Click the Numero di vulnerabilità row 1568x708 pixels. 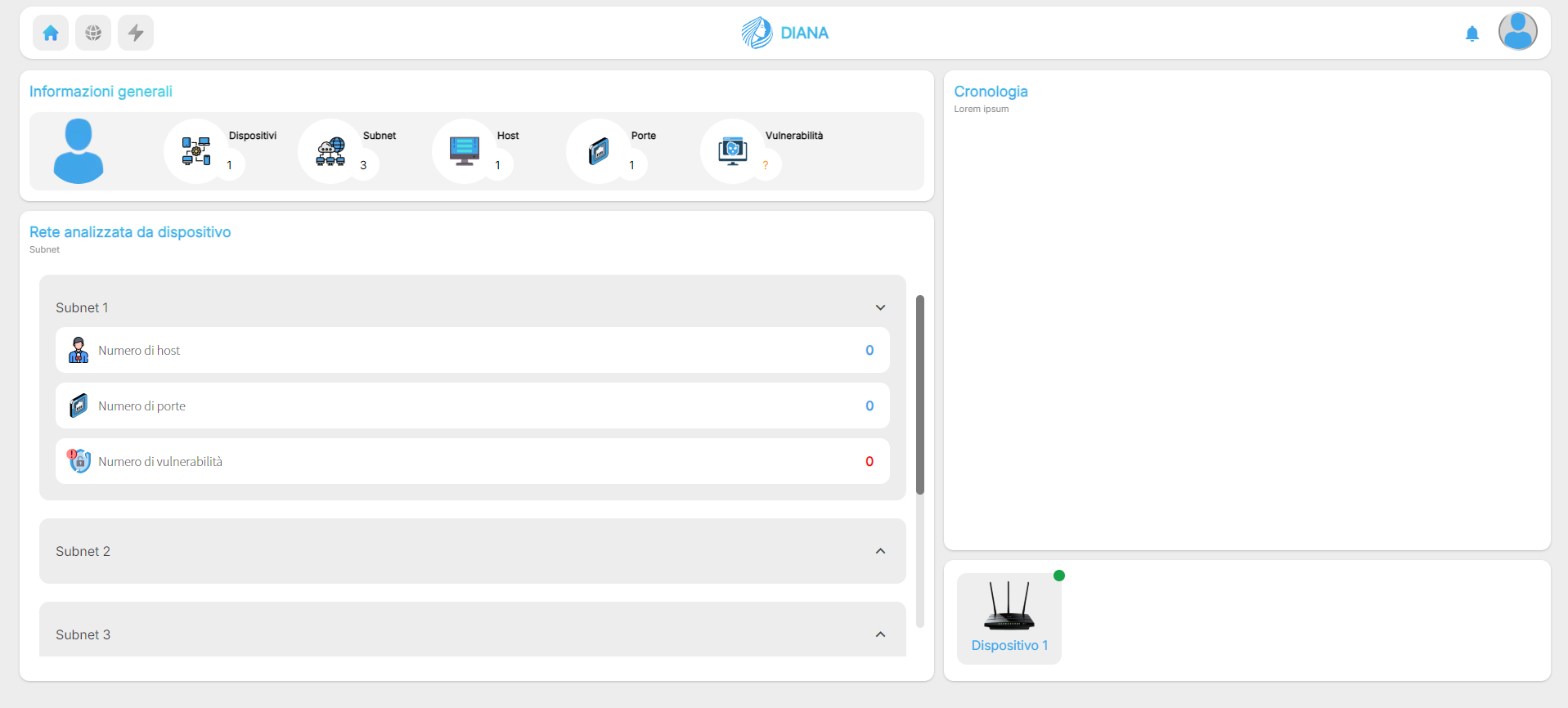point(472,461)
